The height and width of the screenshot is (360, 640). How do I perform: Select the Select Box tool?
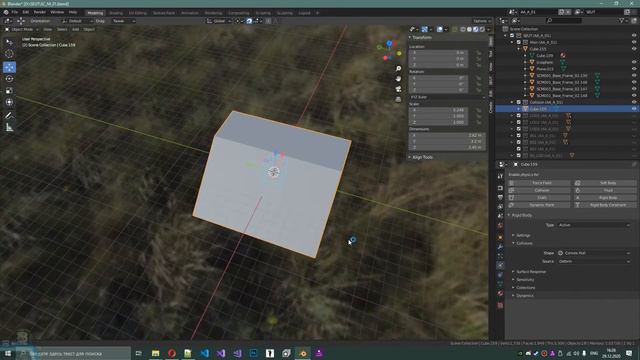pos(9,42)
